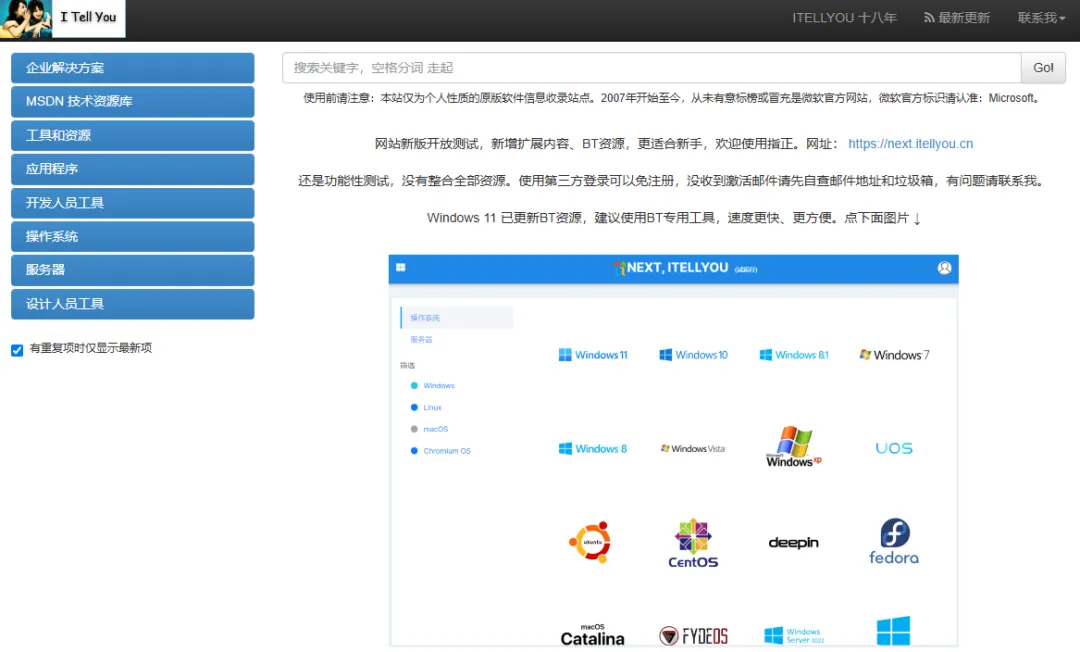
Task: Click the 使用前请注意 notice text
Action: coord(672,98)
